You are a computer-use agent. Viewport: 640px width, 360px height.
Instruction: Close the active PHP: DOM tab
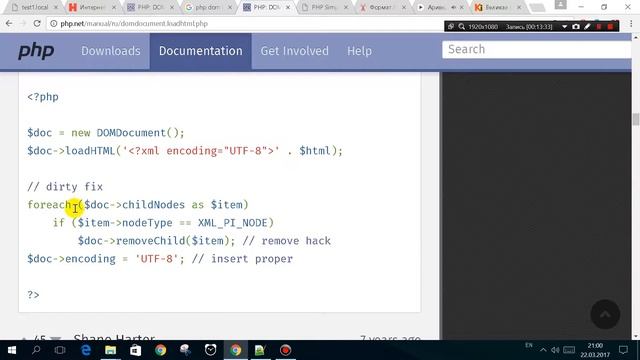click(288, 7)
